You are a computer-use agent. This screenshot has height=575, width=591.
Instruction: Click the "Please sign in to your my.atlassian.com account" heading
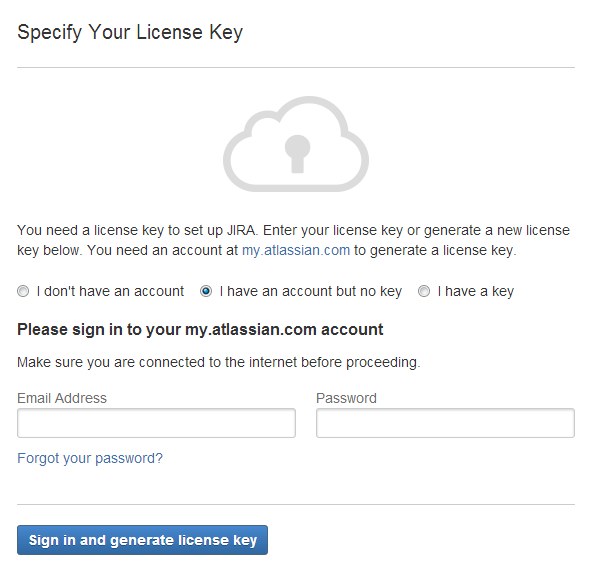pyautogui.click(x=200, y=330)
